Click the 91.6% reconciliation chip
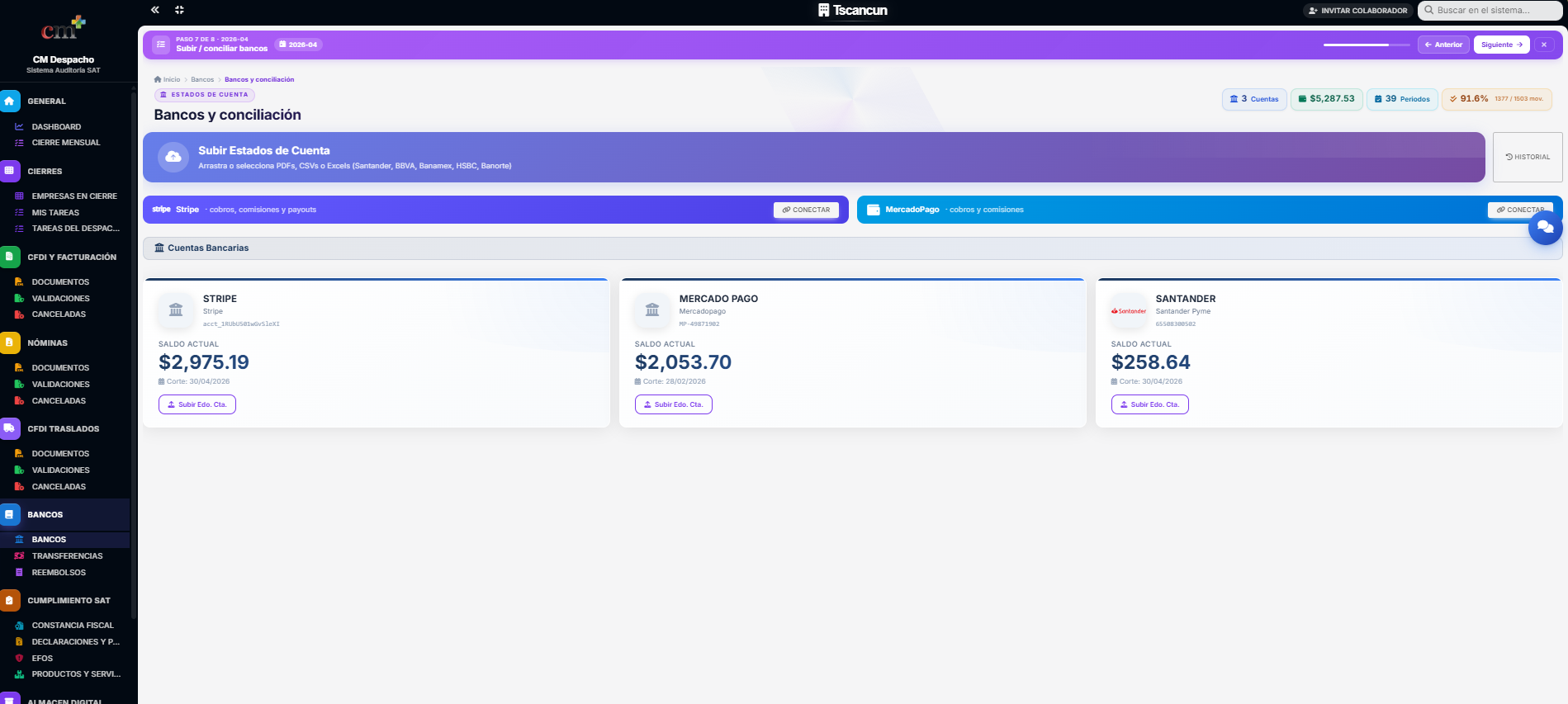This screenshot has width=1568, height=704. click(1497, 99)
